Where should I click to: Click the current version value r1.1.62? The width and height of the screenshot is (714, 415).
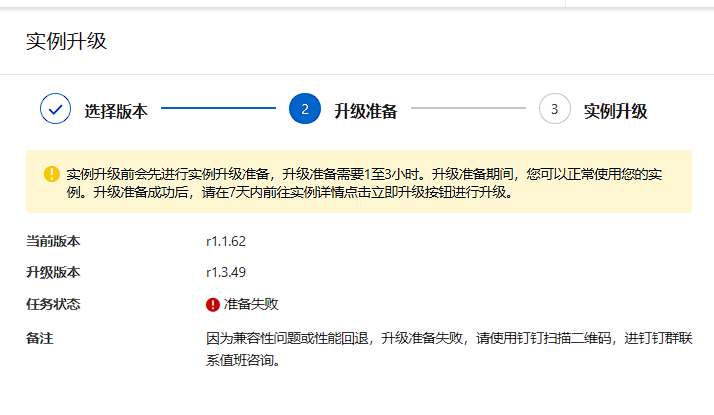point(226,241)
